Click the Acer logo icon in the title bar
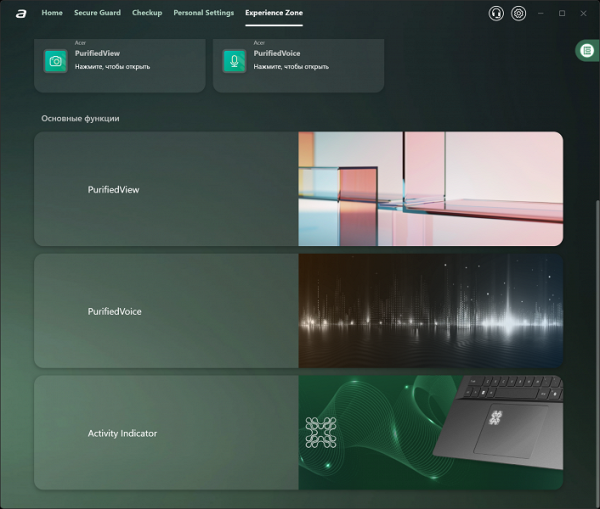Viewport: 600px width, 509px height. (x=20, y=14)
